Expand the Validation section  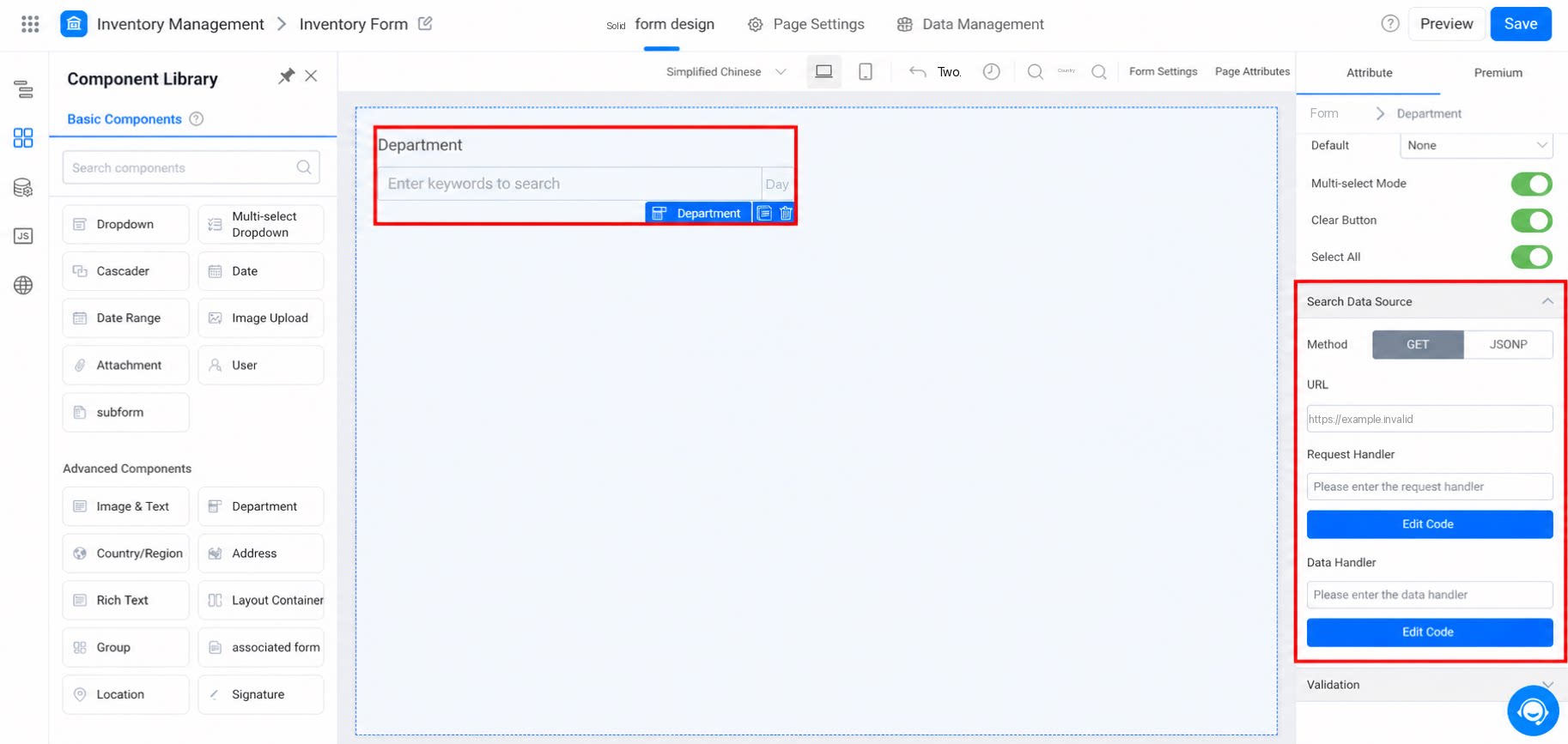[1431, 685]
